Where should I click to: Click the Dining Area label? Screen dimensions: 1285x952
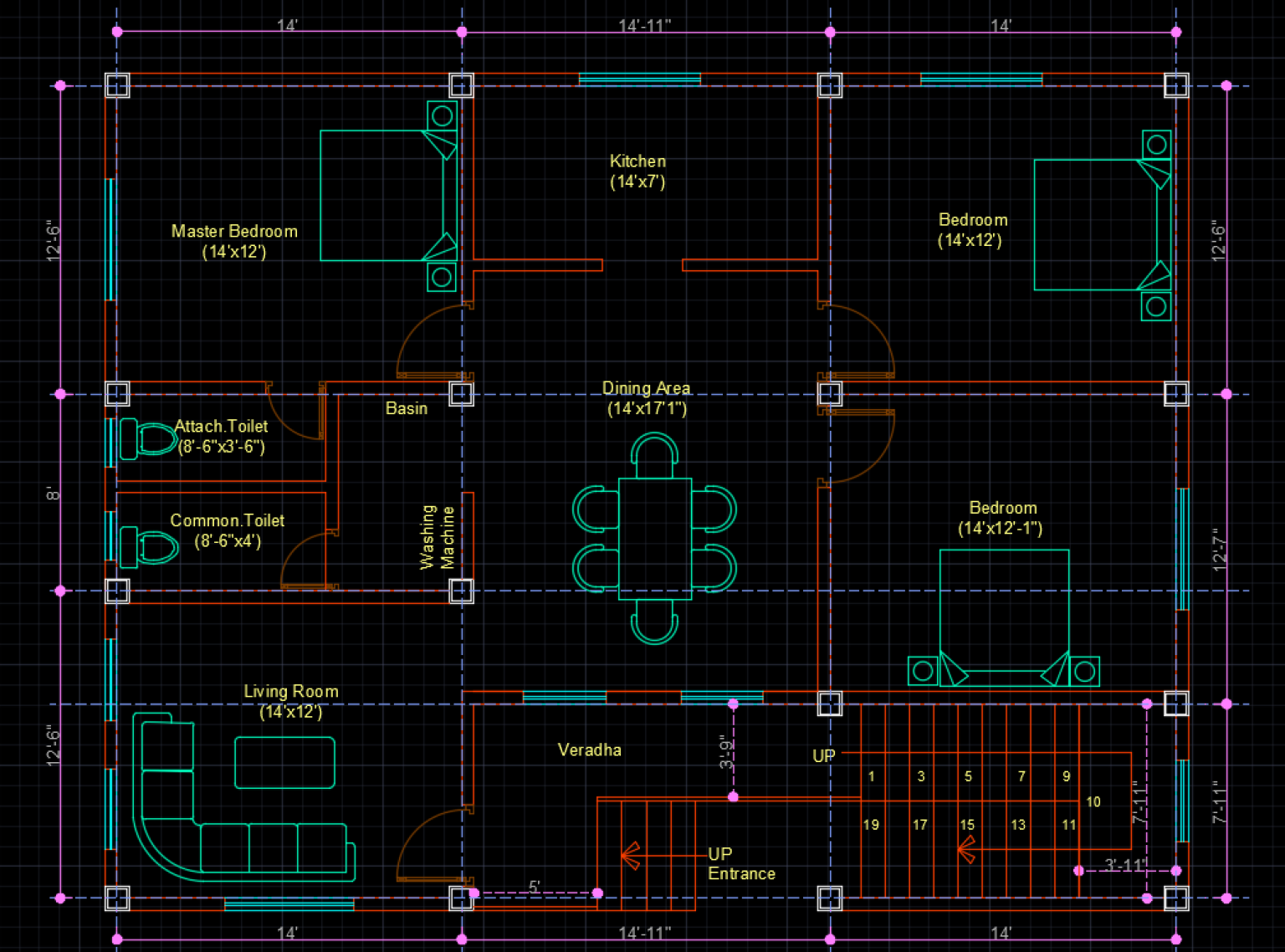click(x=646, y=388)
